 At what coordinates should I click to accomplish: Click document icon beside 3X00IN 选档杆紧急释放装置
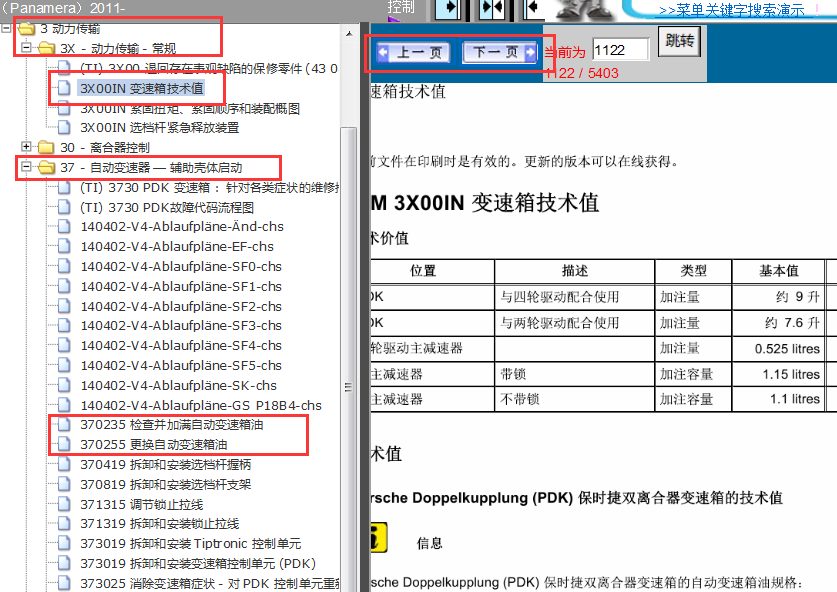(64, 127)
